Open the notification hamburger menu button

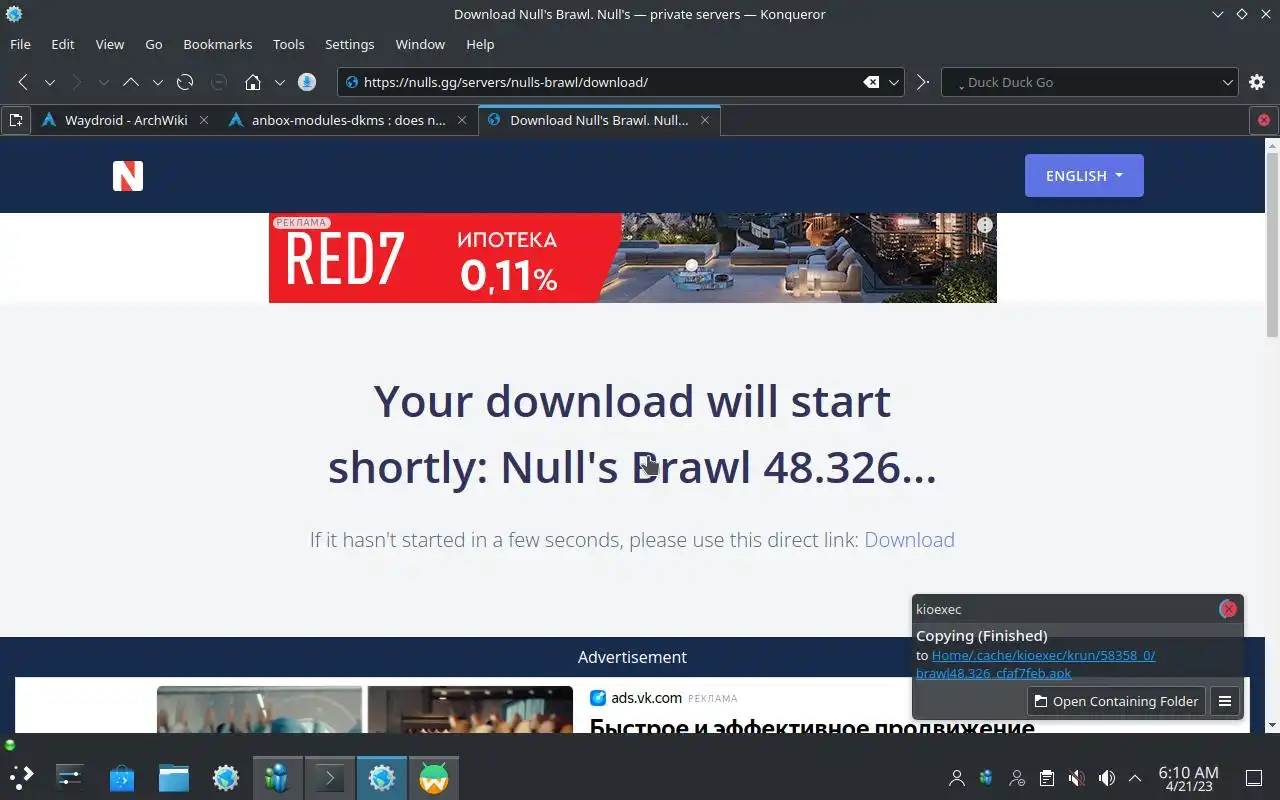click(1225, 701)
